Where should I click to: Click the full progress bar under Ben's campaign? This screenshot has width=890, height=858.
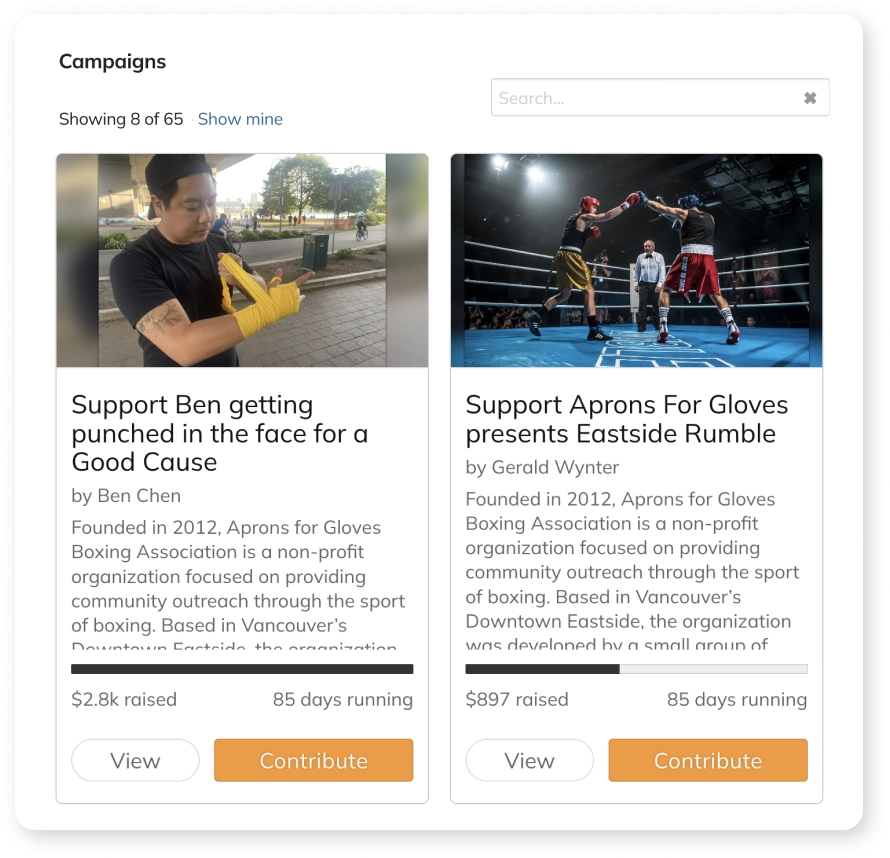pos(242,669)
